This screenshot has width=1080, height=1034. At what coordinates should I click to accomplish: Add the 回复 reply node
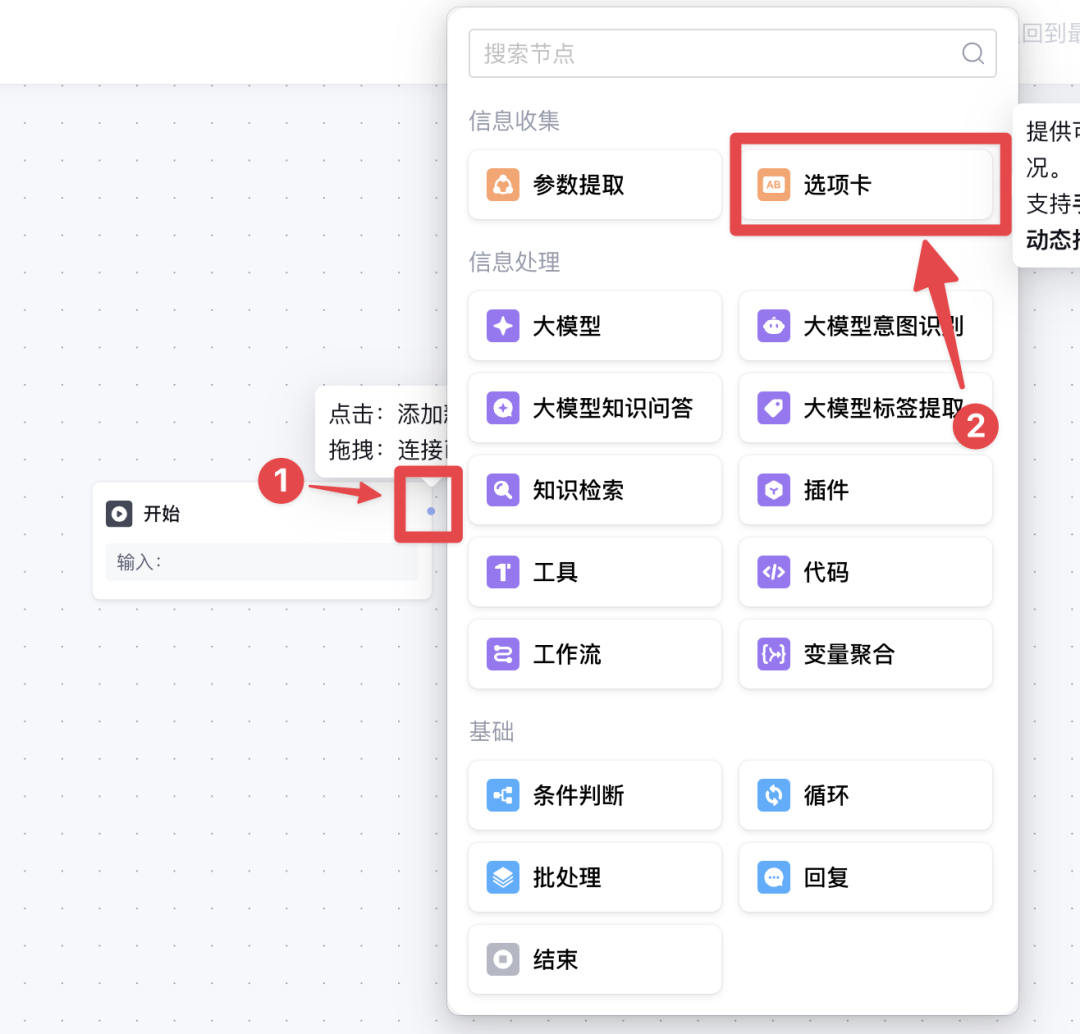pos(865,877)
